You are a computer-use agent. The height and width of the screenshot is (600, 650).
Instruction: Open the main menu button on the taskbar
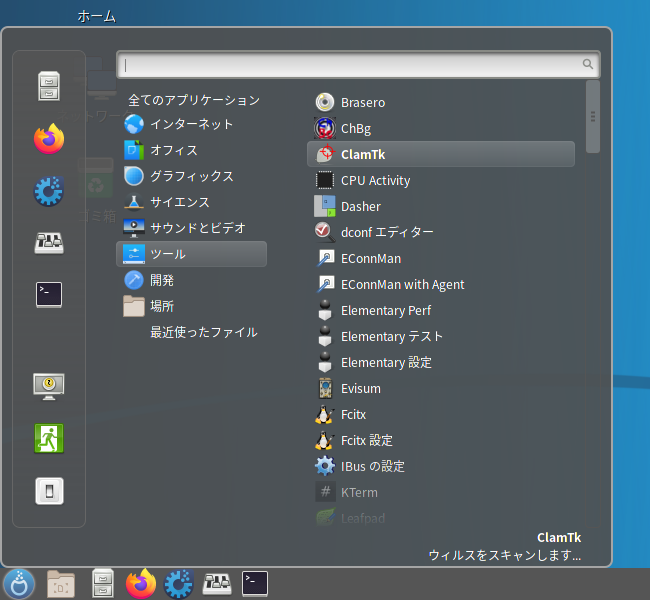coord(19,584)
